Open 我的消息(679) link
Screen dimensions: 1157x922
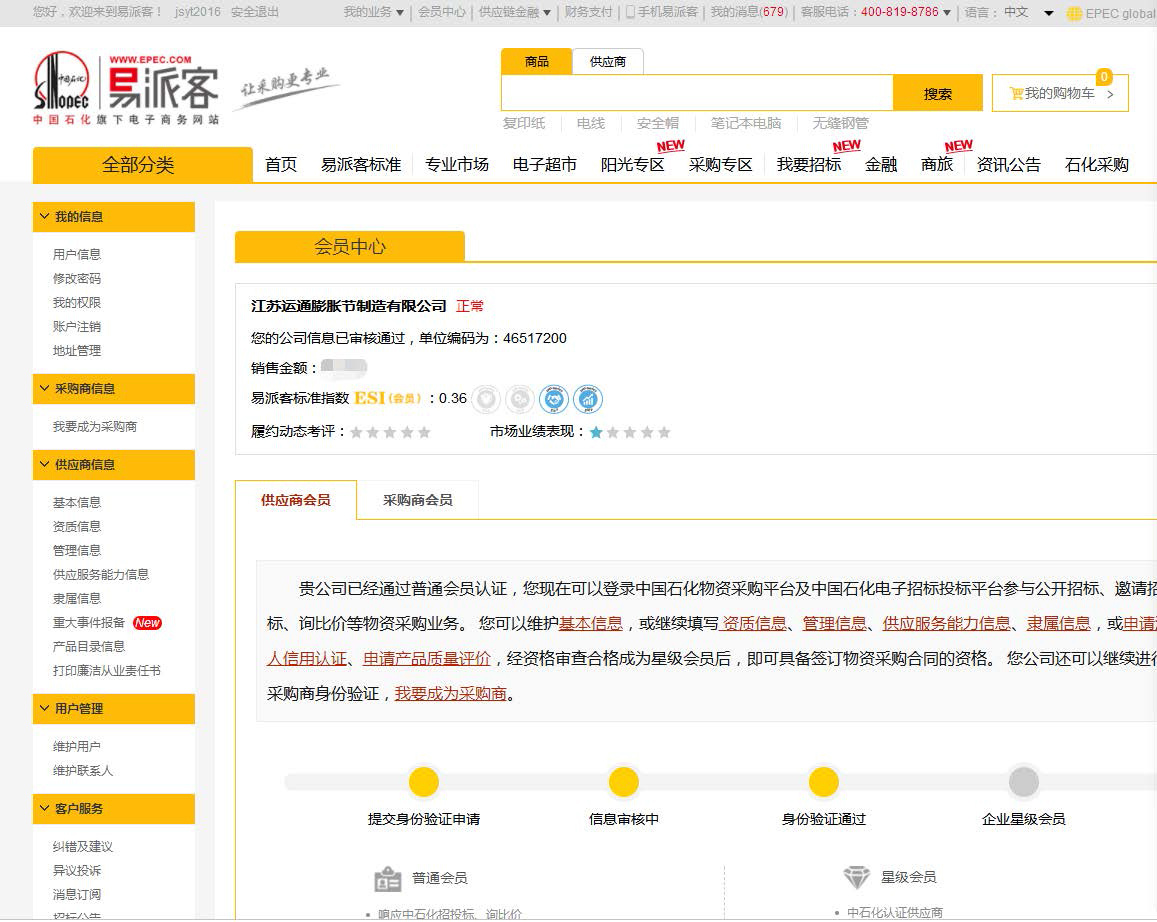[x=749, y=12]
